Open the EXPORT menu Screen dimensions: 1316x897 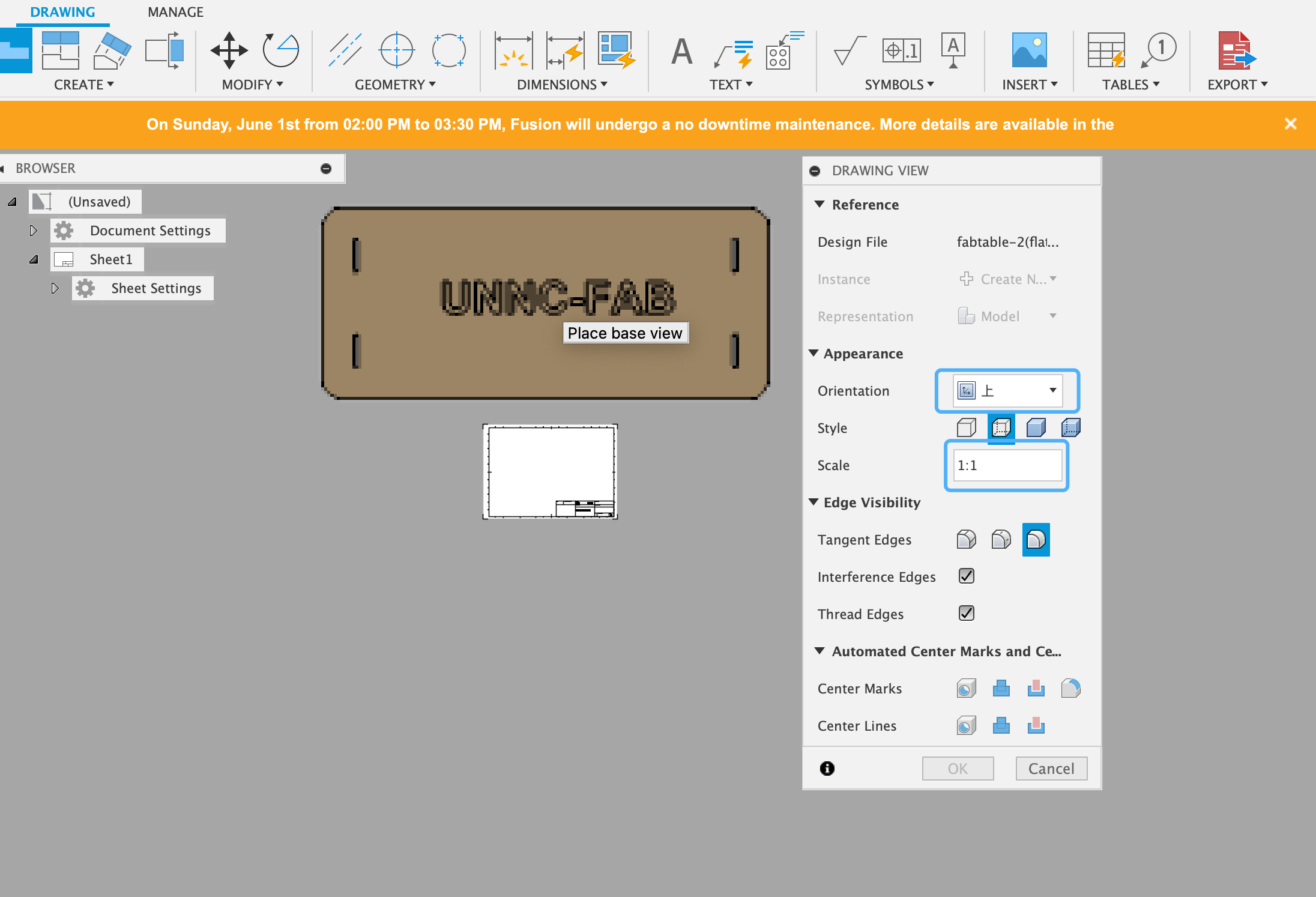[1237, 85]
